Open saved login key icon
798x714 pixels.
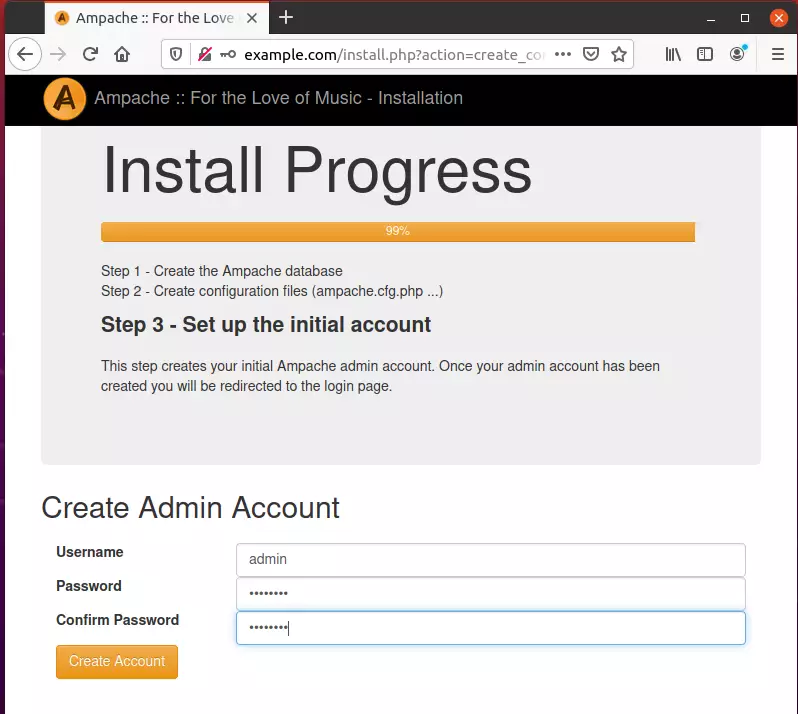[227, 54]
